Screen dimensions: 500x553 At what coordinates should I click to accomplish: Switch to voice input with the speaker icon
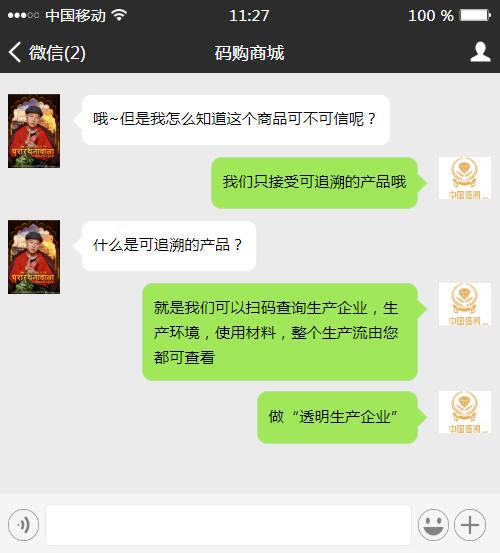pyautogui.click(x=24, y=525)
